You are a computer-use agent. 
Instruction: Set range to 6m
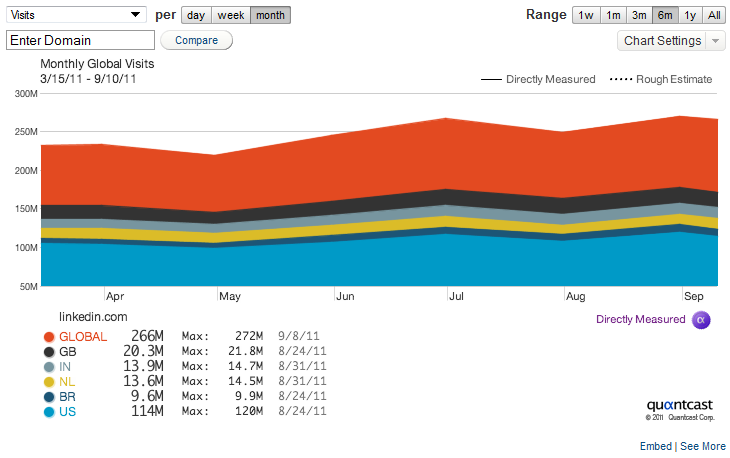tap(665, 15)
